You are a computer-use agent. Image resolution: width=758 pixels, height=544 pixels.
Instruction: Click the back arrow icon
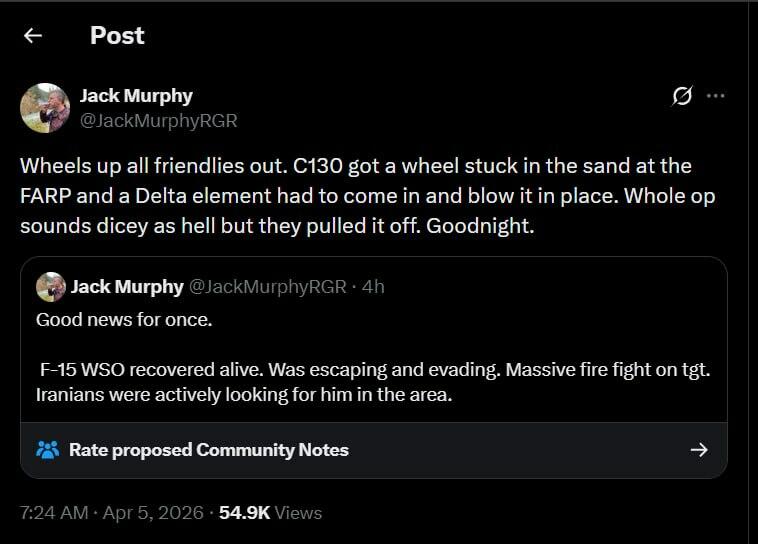point(33,36)
